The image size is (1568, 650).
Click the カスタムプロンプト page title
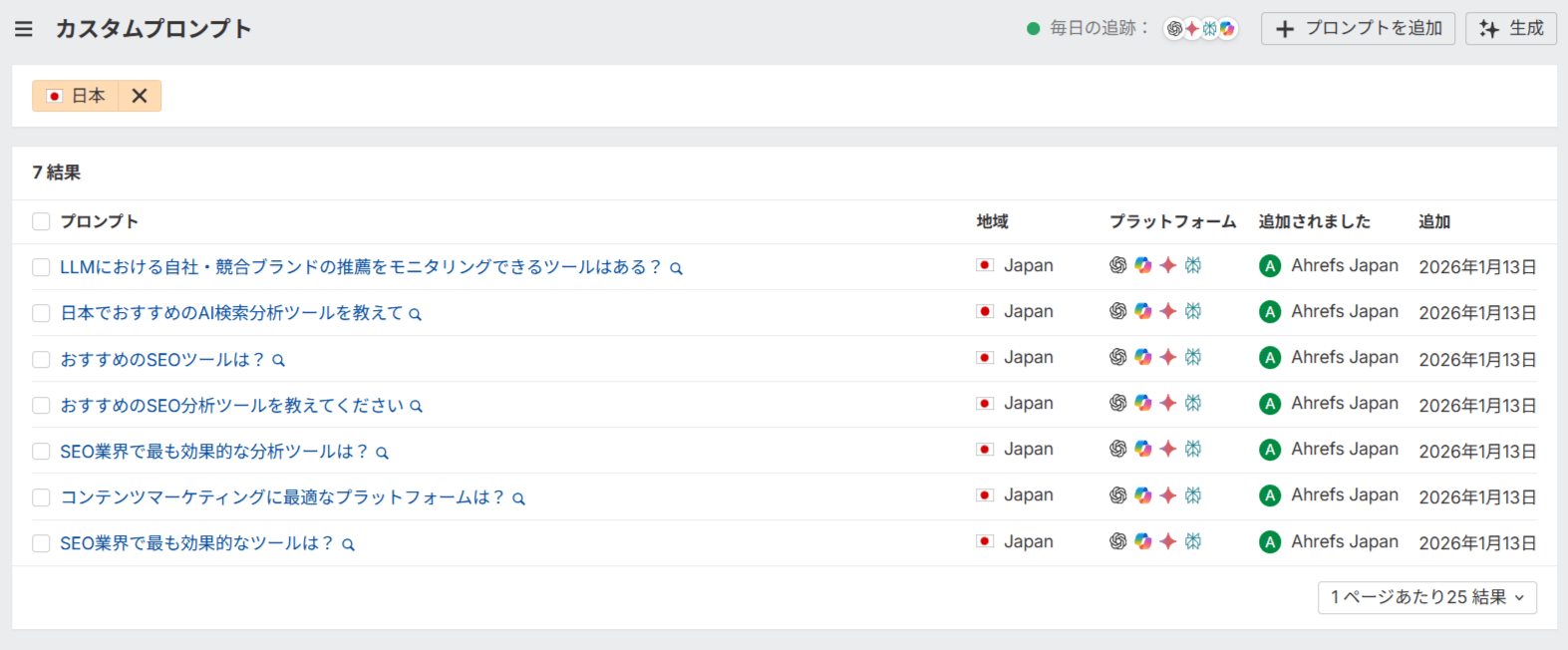tap(154, 29)
